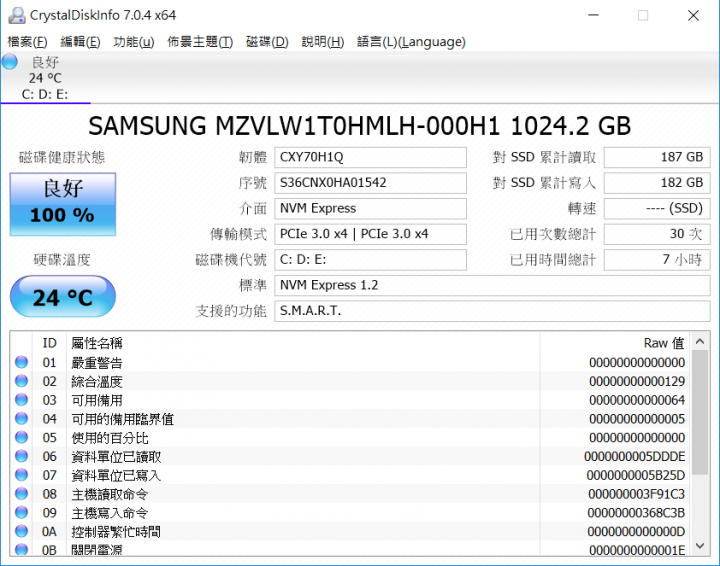Click the attribute list scrollbar thumb
Viewport: 720px width, 566px height.
[x=700, y=413]
